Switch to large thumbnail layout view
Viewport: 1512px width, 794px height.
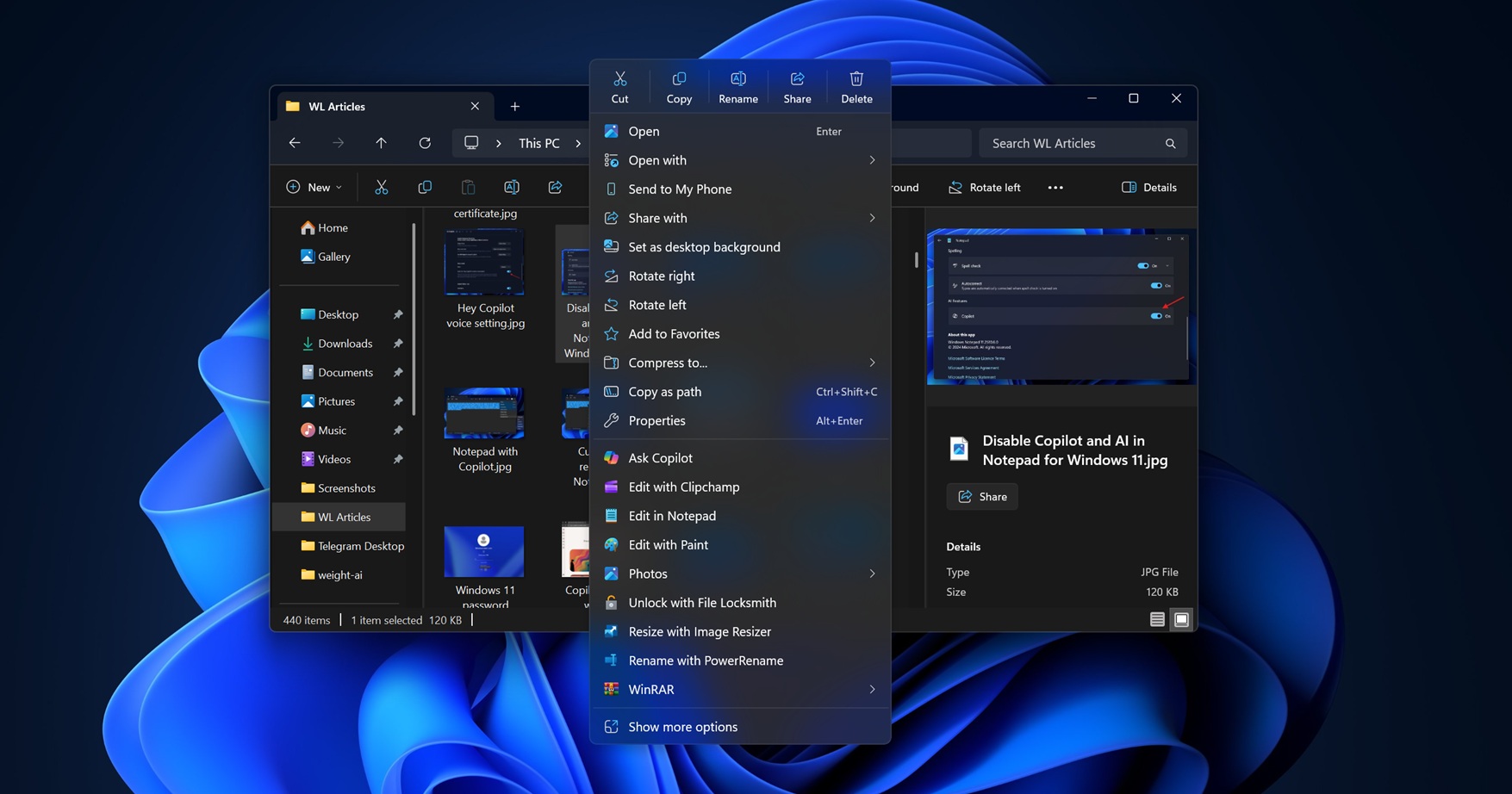pos(1181,618)
